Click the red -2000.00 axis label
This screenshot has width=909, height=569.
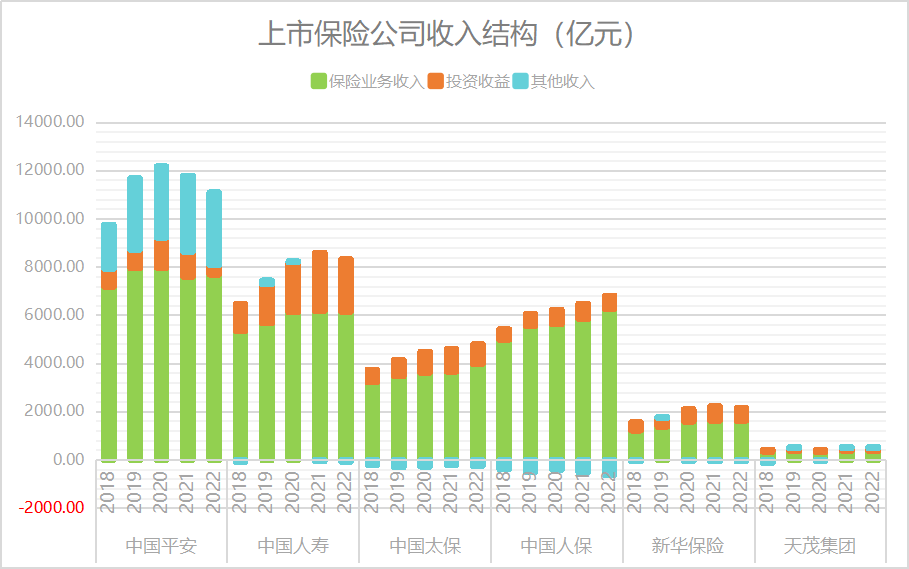tap(52, 508)
